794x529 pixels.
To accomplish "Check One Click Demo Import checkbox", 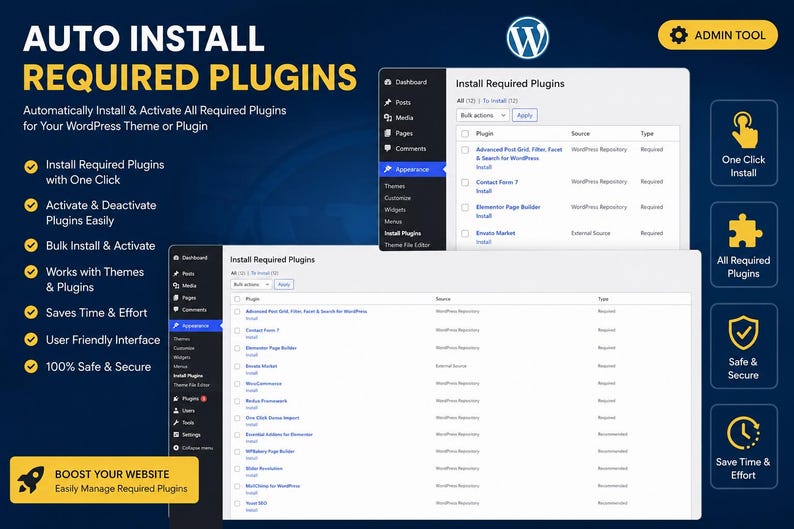I will 237,418.
